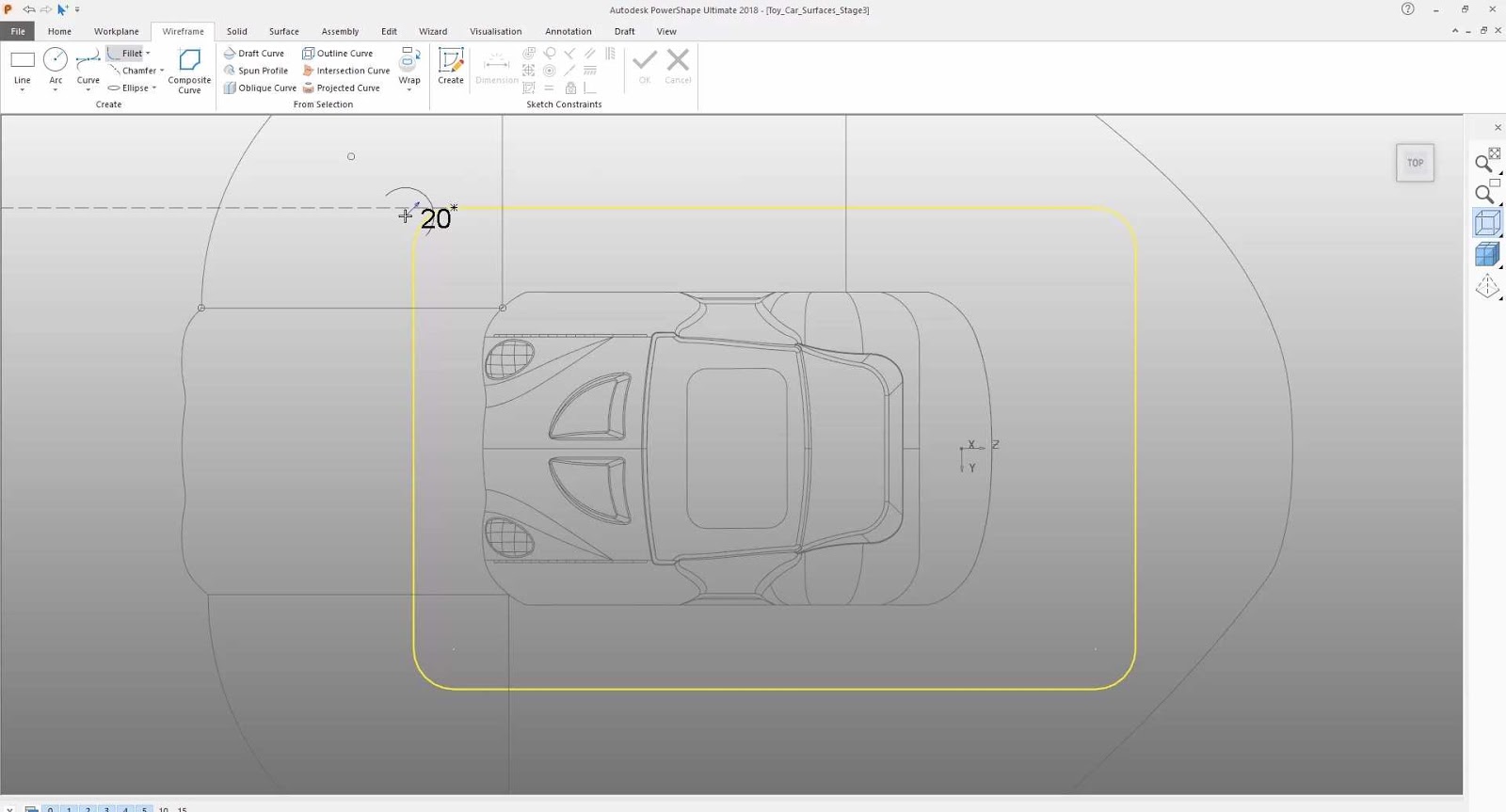Viewport: 1506px width, 812px height.
Task: Expand the Arc dropdown arrow
Action: pos(56,89)
